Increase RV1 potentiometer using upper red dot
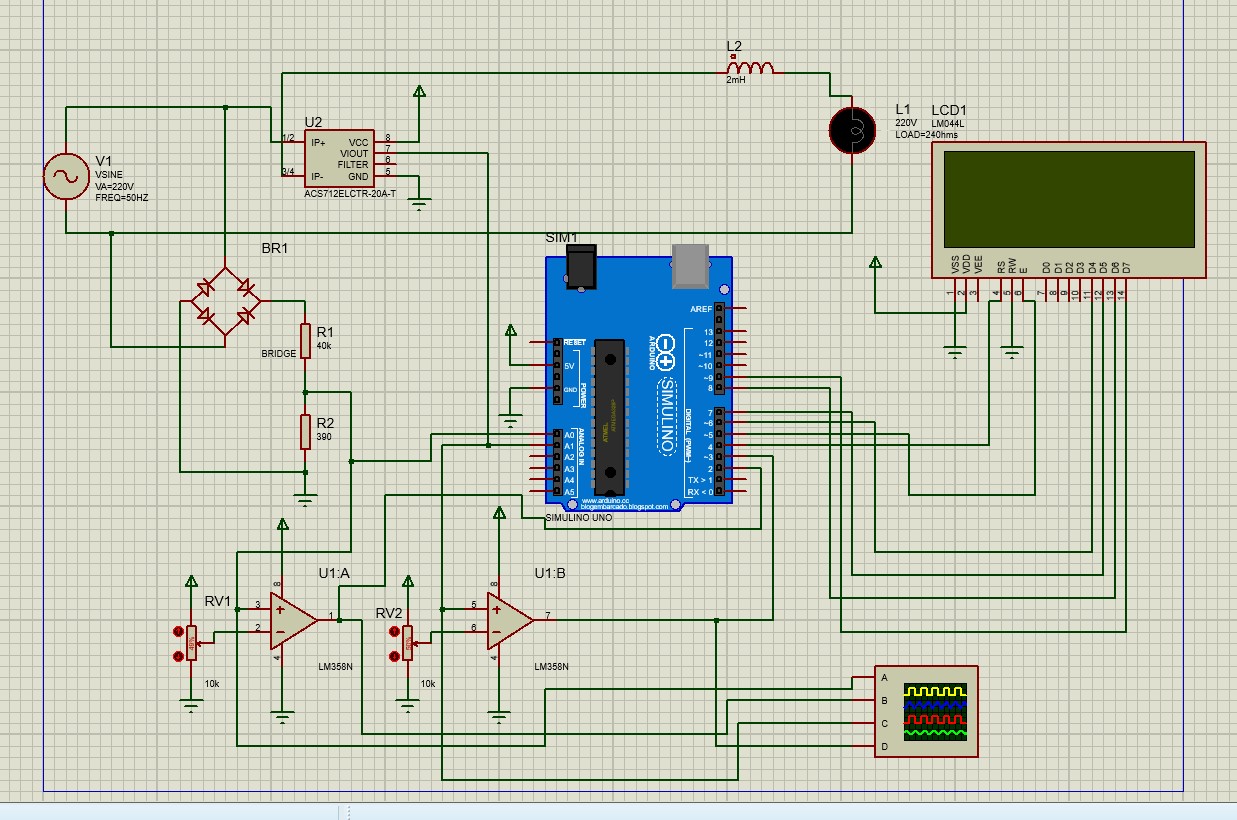1237x820 pixels. [178, 632]
